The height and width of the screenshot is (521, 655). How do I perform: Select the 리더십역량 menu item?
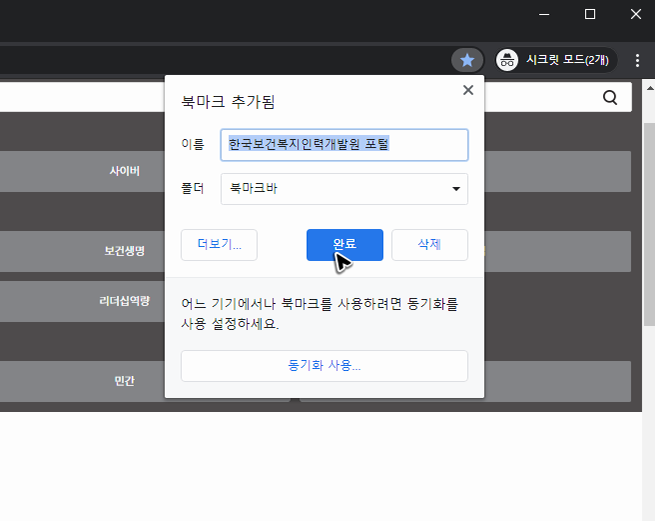coord(124,301)
